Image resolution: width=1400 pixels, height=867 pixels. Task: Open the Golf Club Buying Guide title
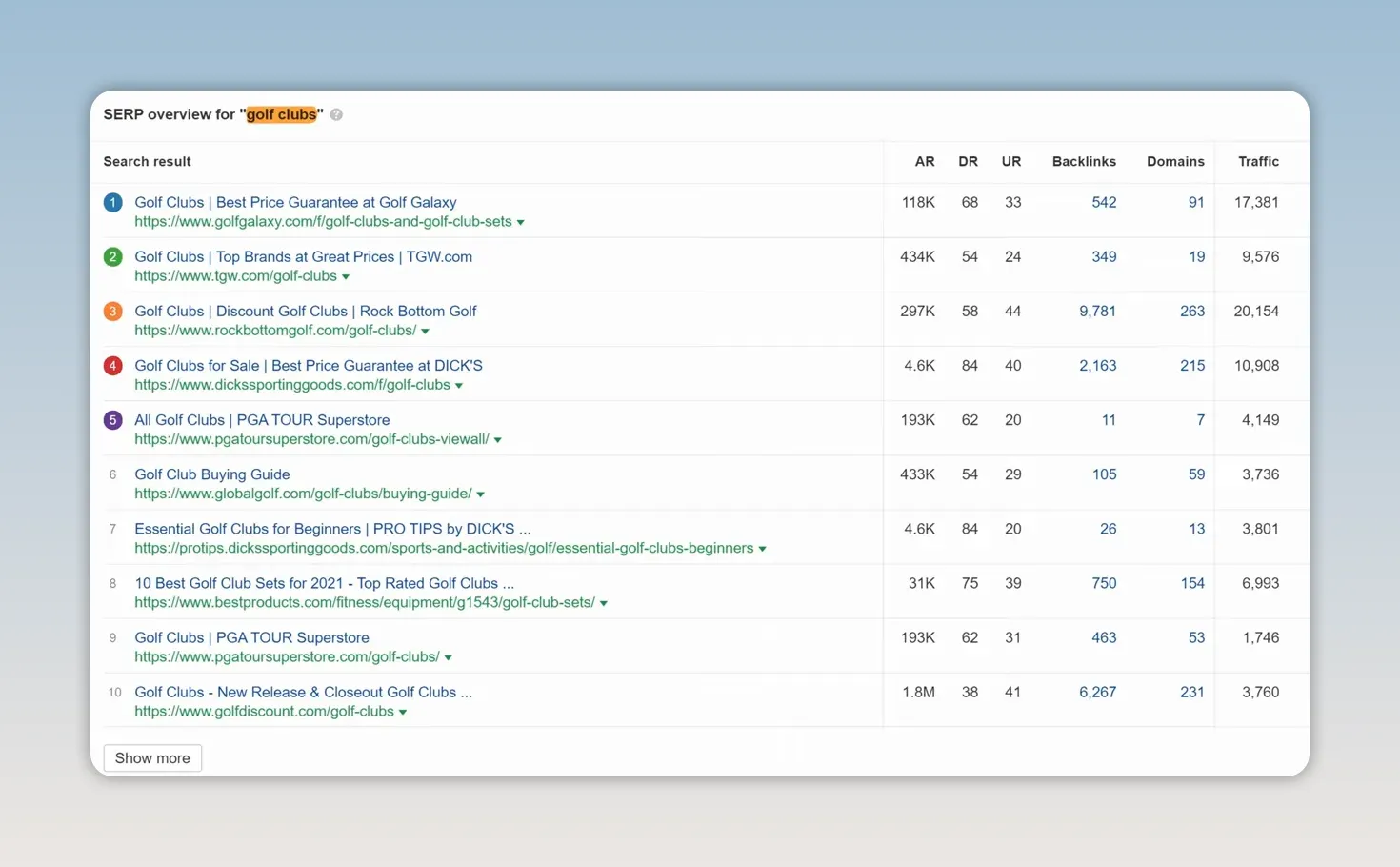tap(212, 474)
